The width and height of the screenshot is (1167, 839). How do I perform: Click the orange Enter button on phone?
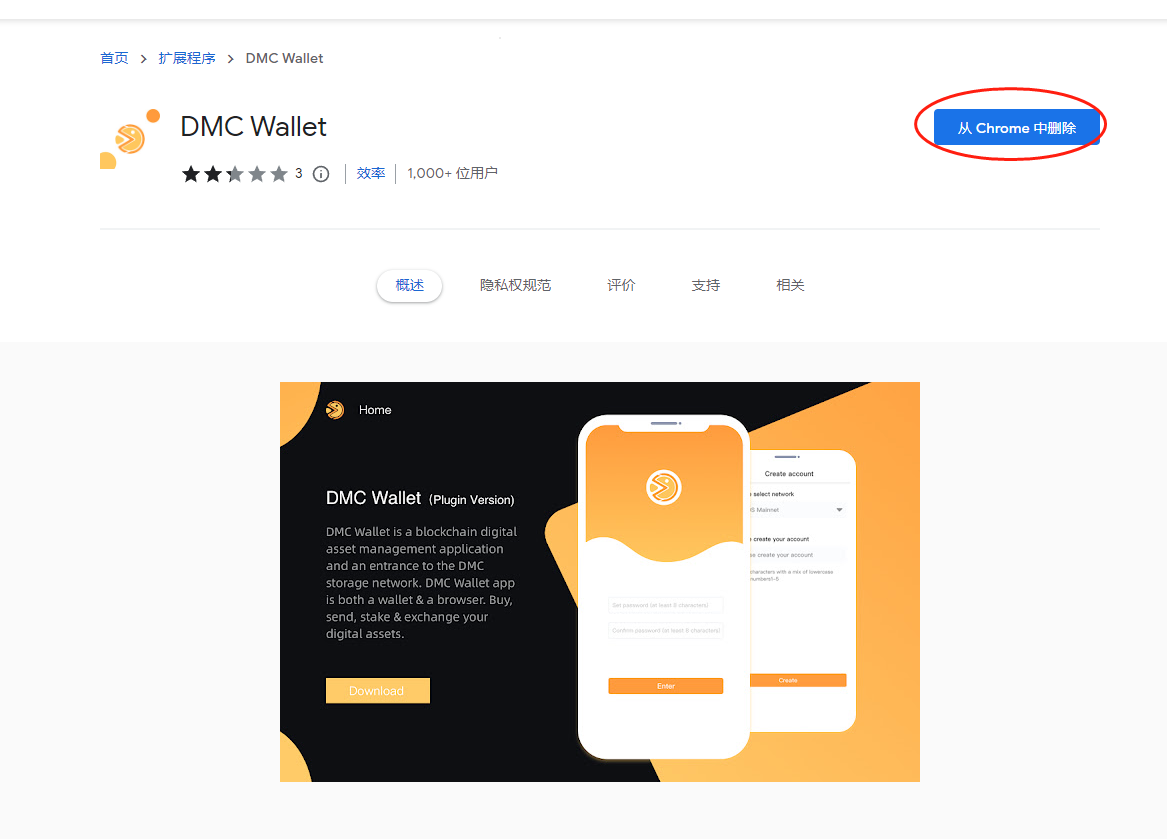pos(665,686)
